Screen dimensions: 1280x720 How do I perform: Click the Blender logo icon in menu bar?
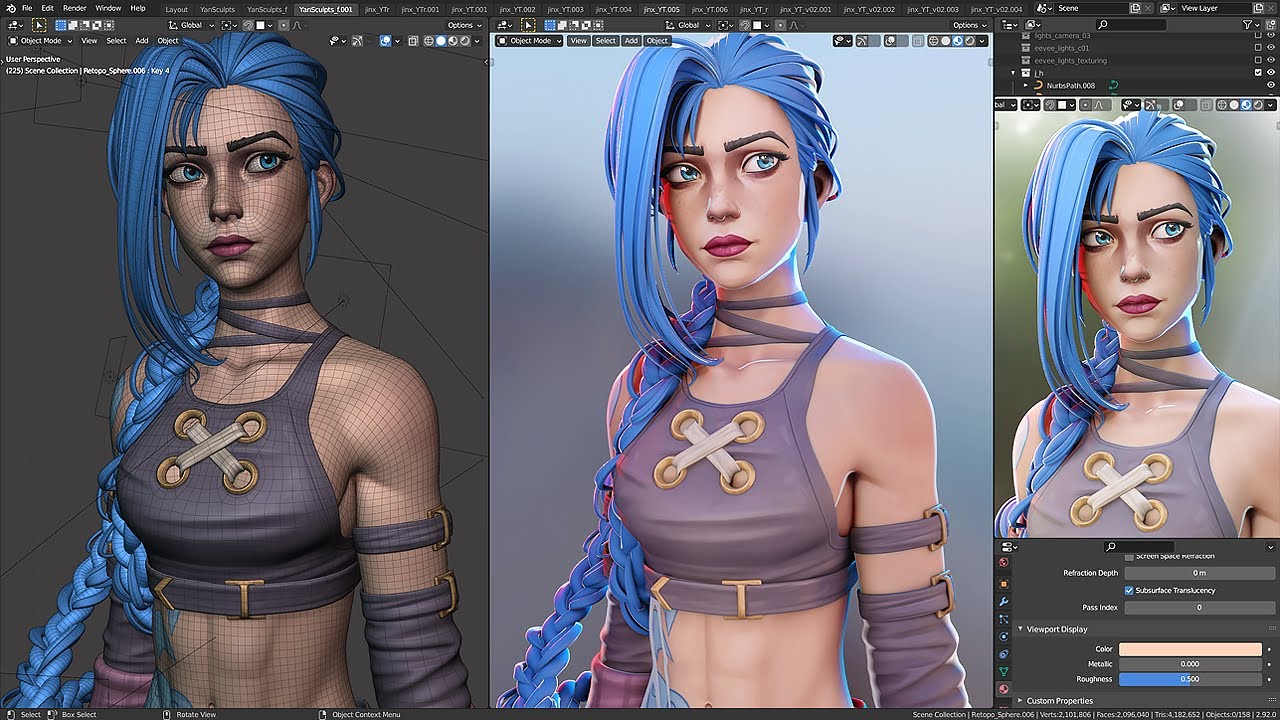(10, 8)
